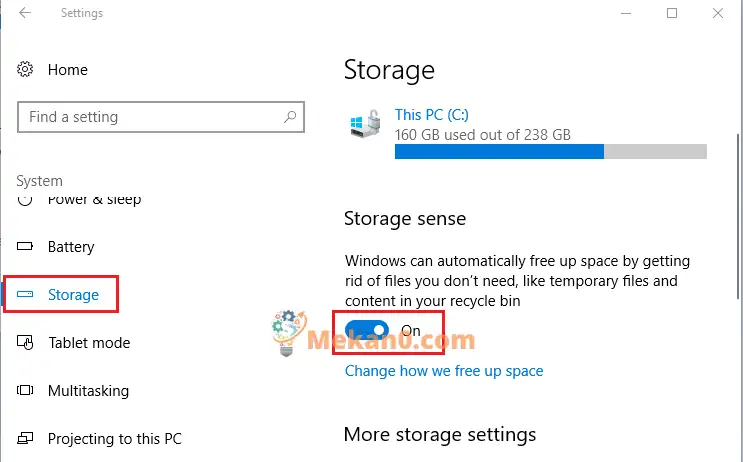Click the Power & sleep icon
743x462 pixels.
coord(25,200)
